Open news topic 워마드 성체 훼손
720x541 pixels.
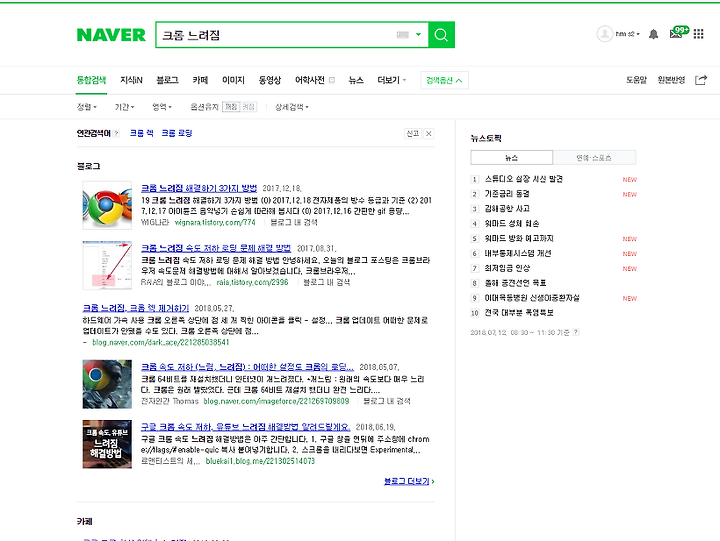(x=512, y=224)
